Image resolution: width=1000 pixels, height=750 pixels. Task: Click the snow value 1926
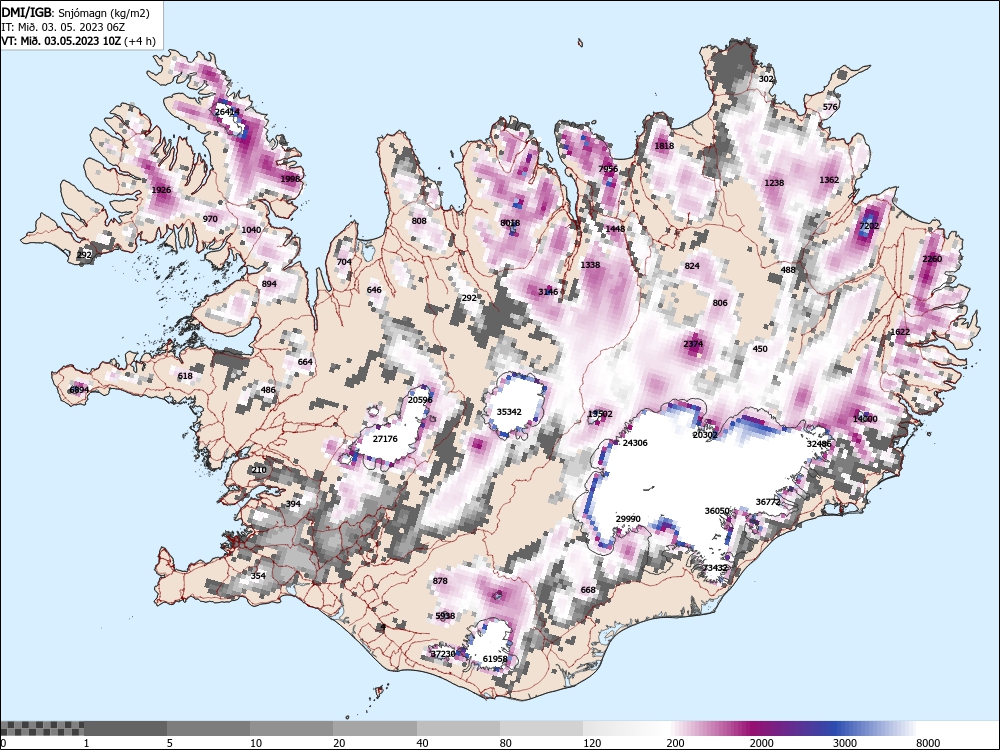[161, 190]
